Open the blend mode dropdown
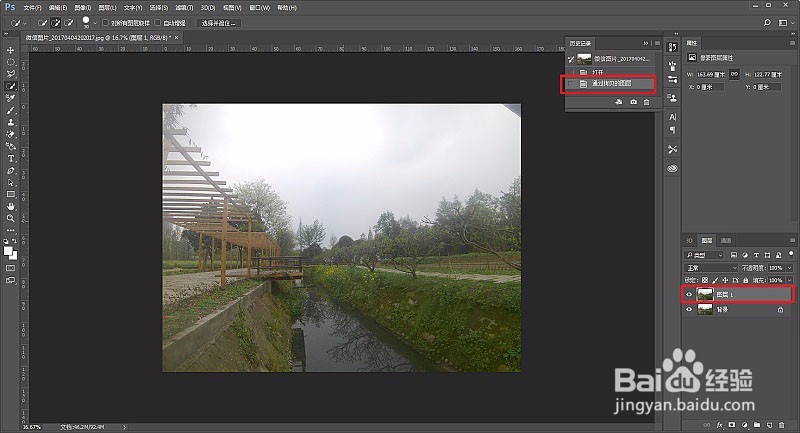This screenshot has width=800, height=433. pos(711,268)
